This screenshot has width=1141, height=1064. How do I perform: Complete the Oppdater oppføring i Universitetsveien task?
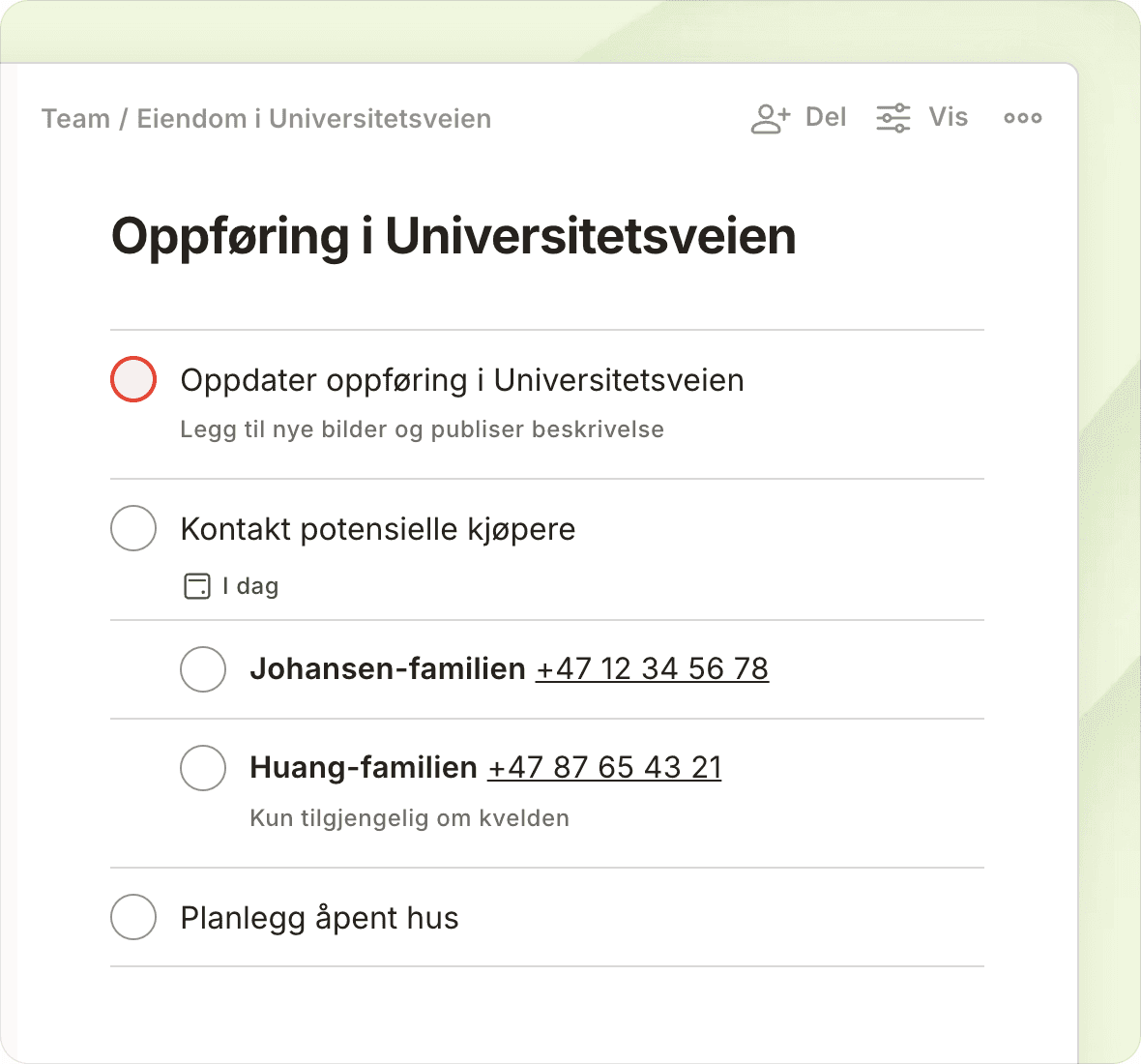[x=133, y=379]
